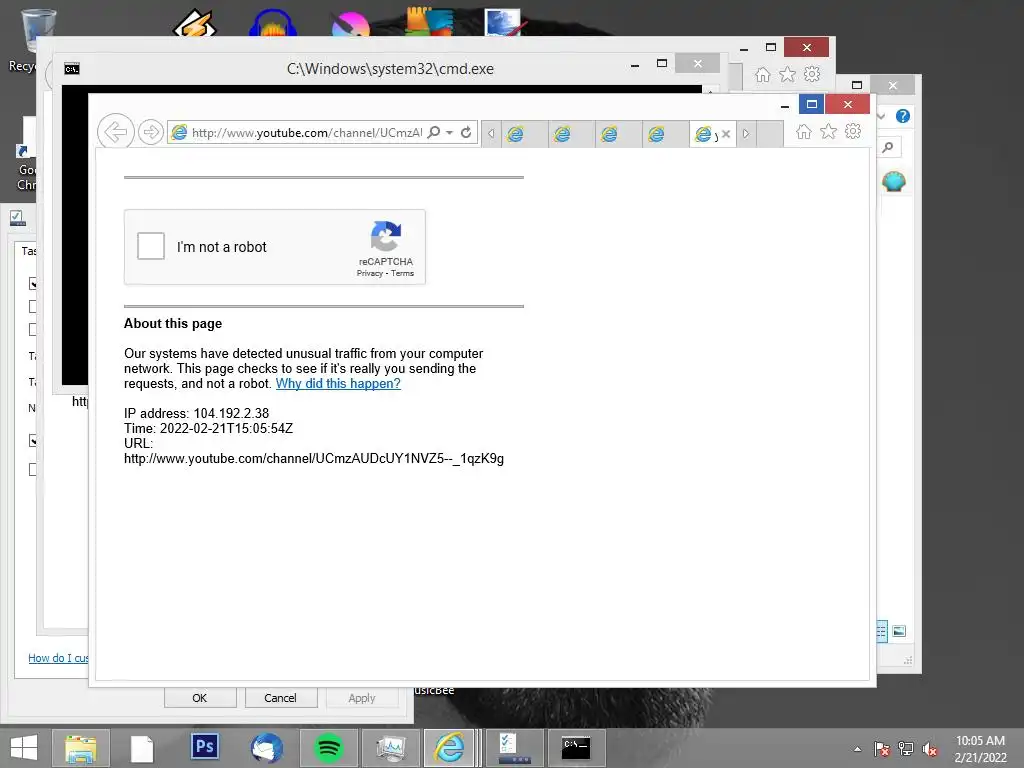Launch Photoshop from the taskbar
Screen dimensions: 1024x768
tap(204, 746)
